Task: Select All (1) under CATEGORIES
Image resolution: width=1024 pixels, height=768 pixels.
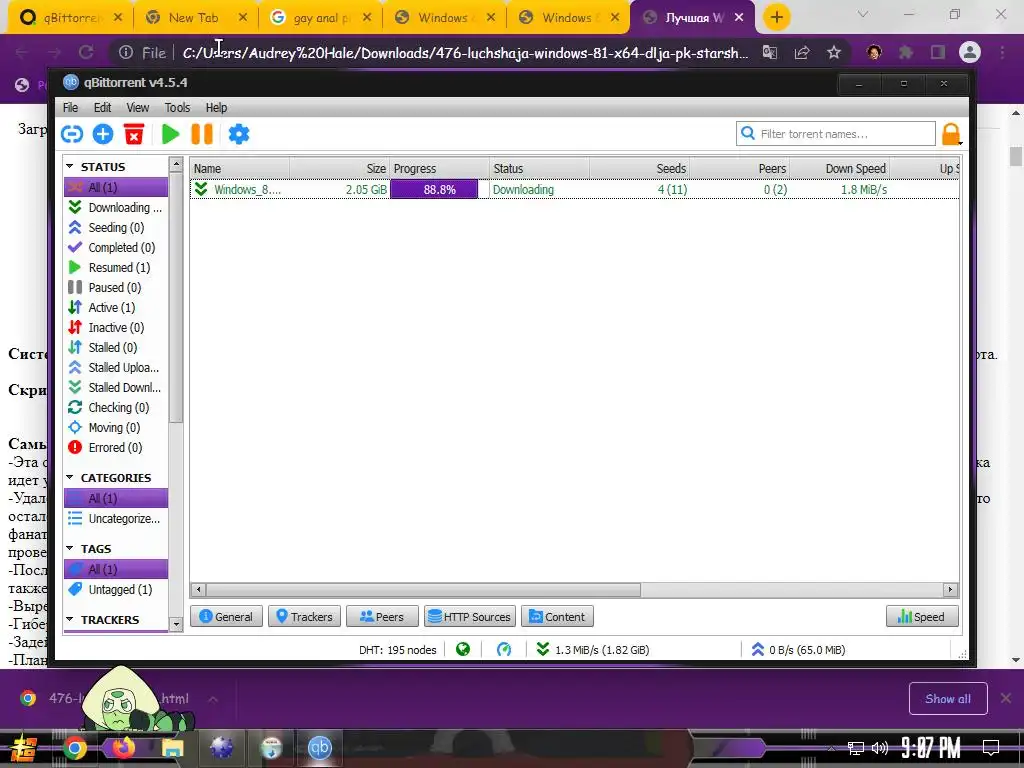Action: pos(116,498)
